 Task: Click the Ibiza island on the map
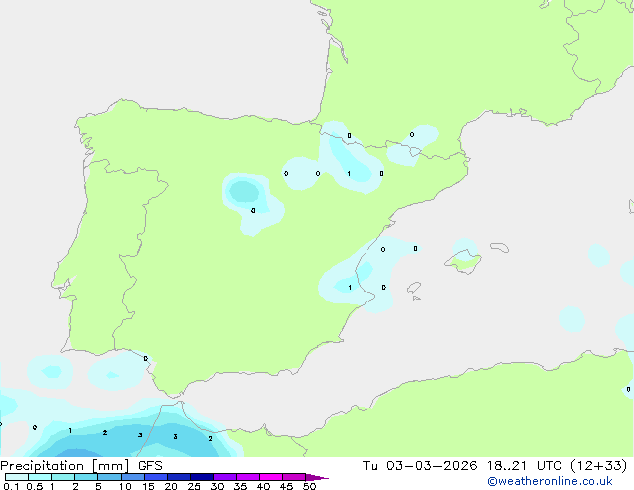pyautogui.click(x=414, y=288)
